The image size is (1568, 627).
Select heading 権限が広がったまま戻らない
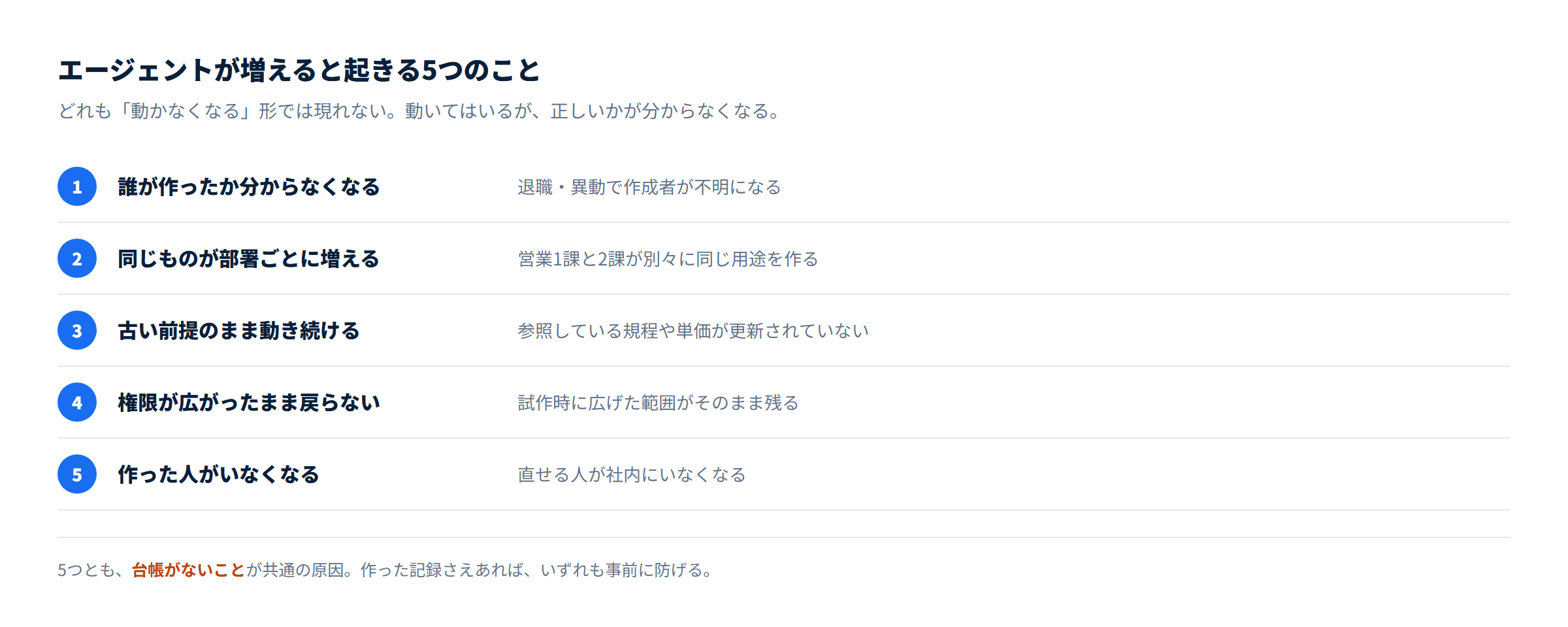pyautogui.click(x=248, y=403)
